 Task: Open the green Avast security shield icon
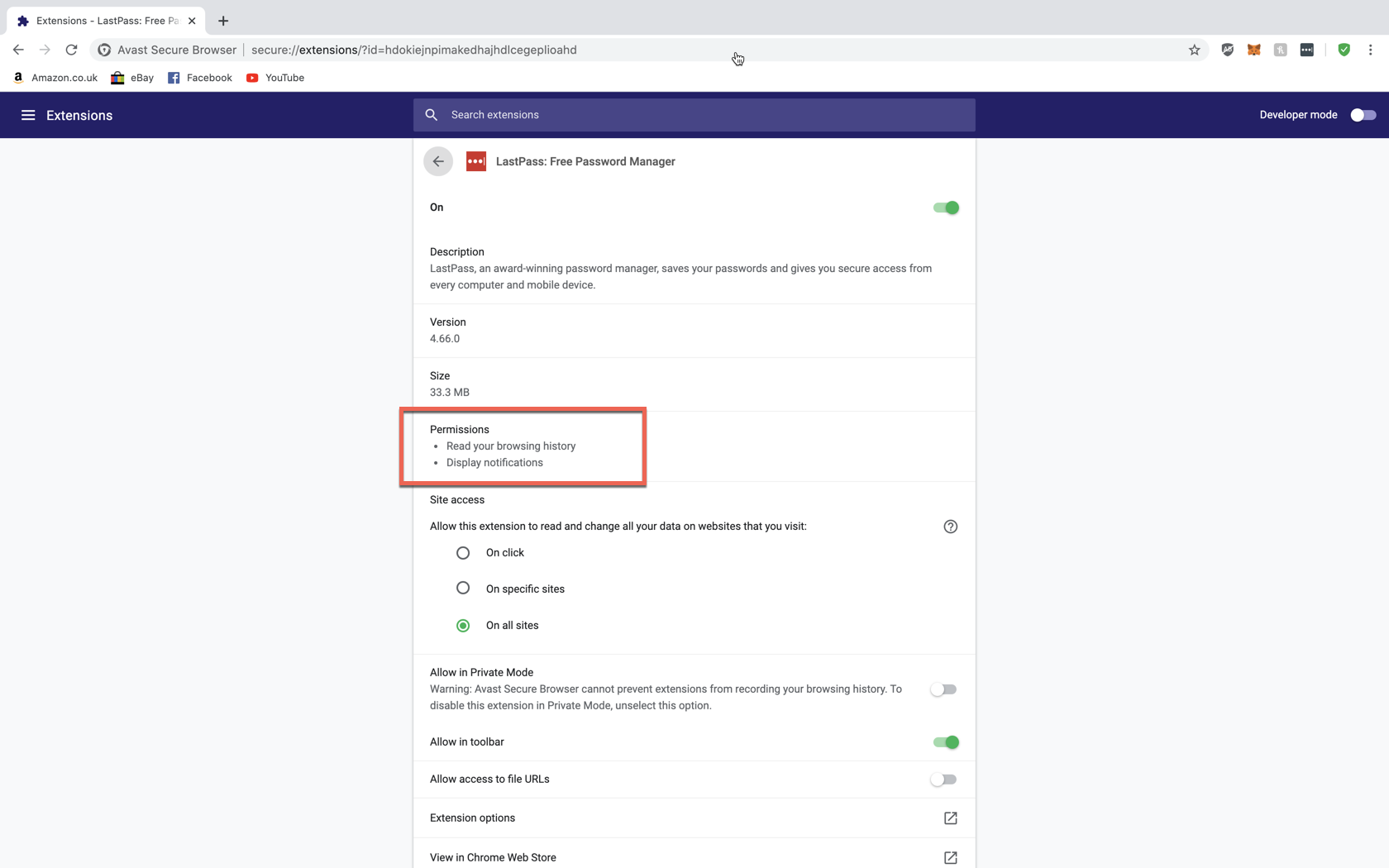1344,50
